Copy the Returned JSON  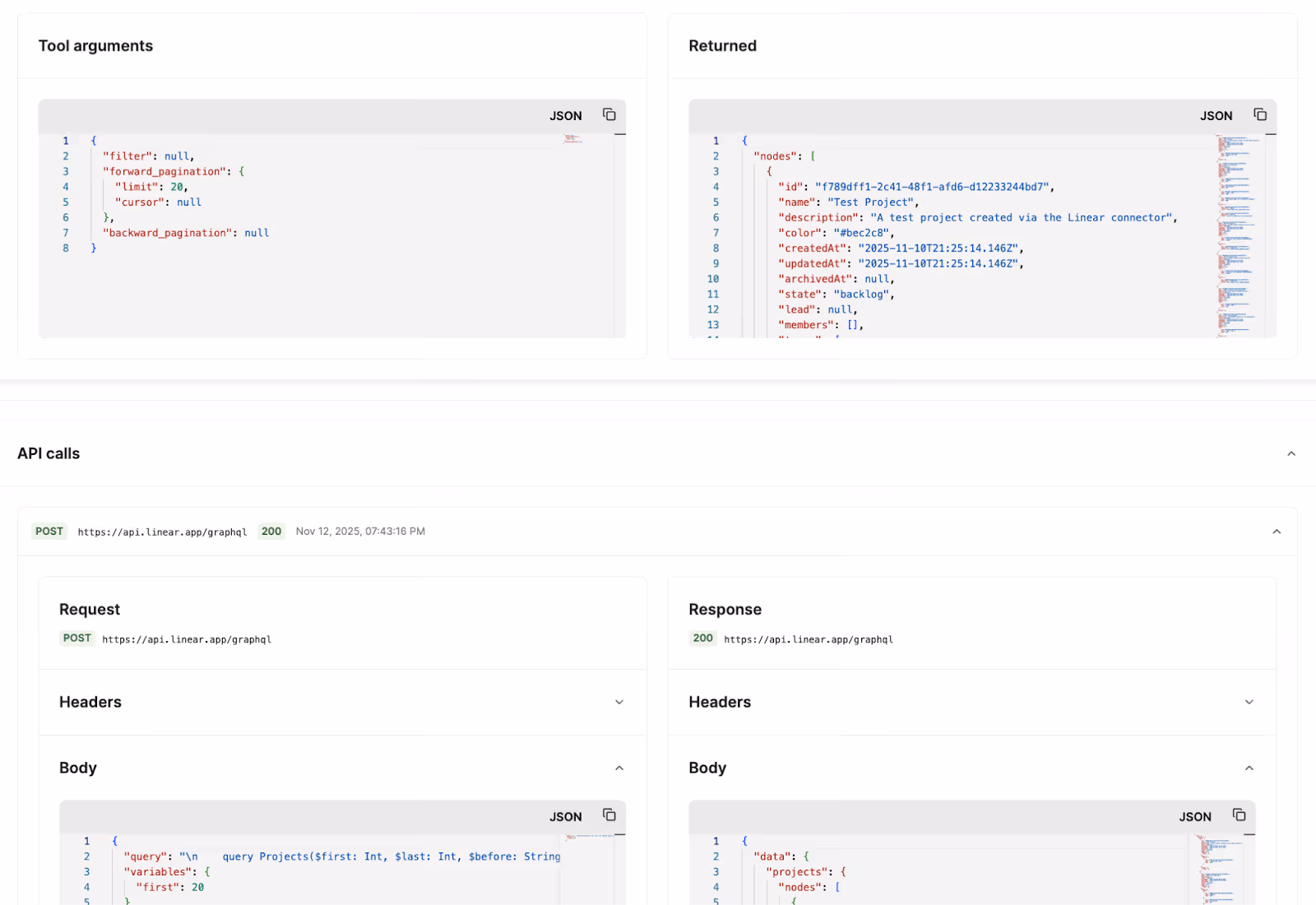tap(1260, 114)
